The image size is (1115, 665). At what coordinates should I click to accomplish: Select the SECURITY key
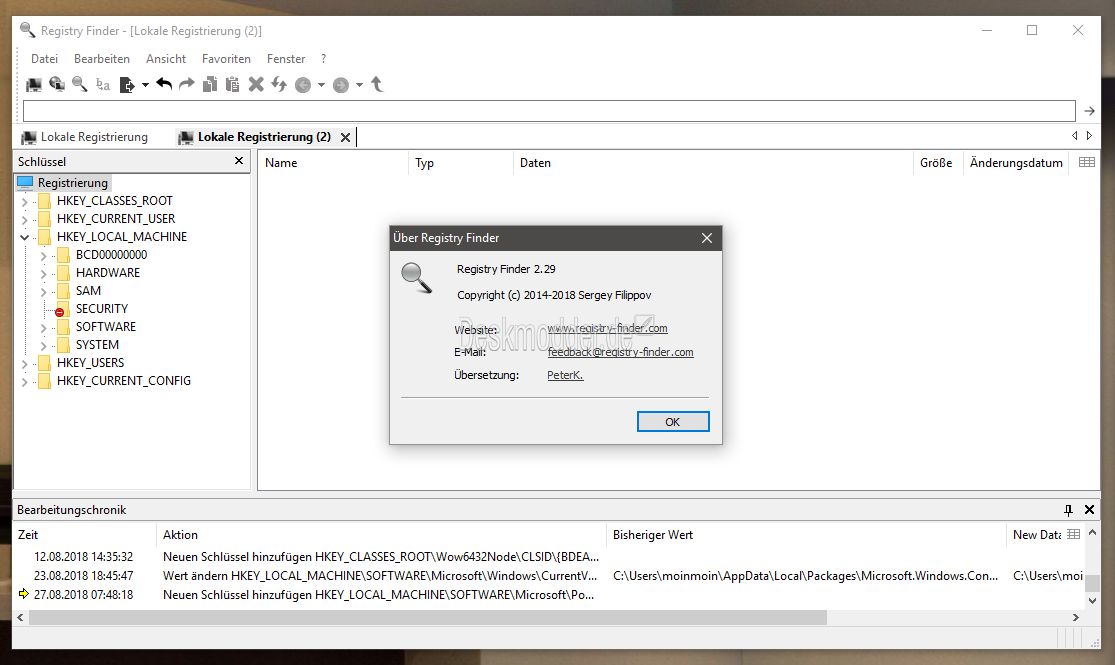click(x=102, y=309)
